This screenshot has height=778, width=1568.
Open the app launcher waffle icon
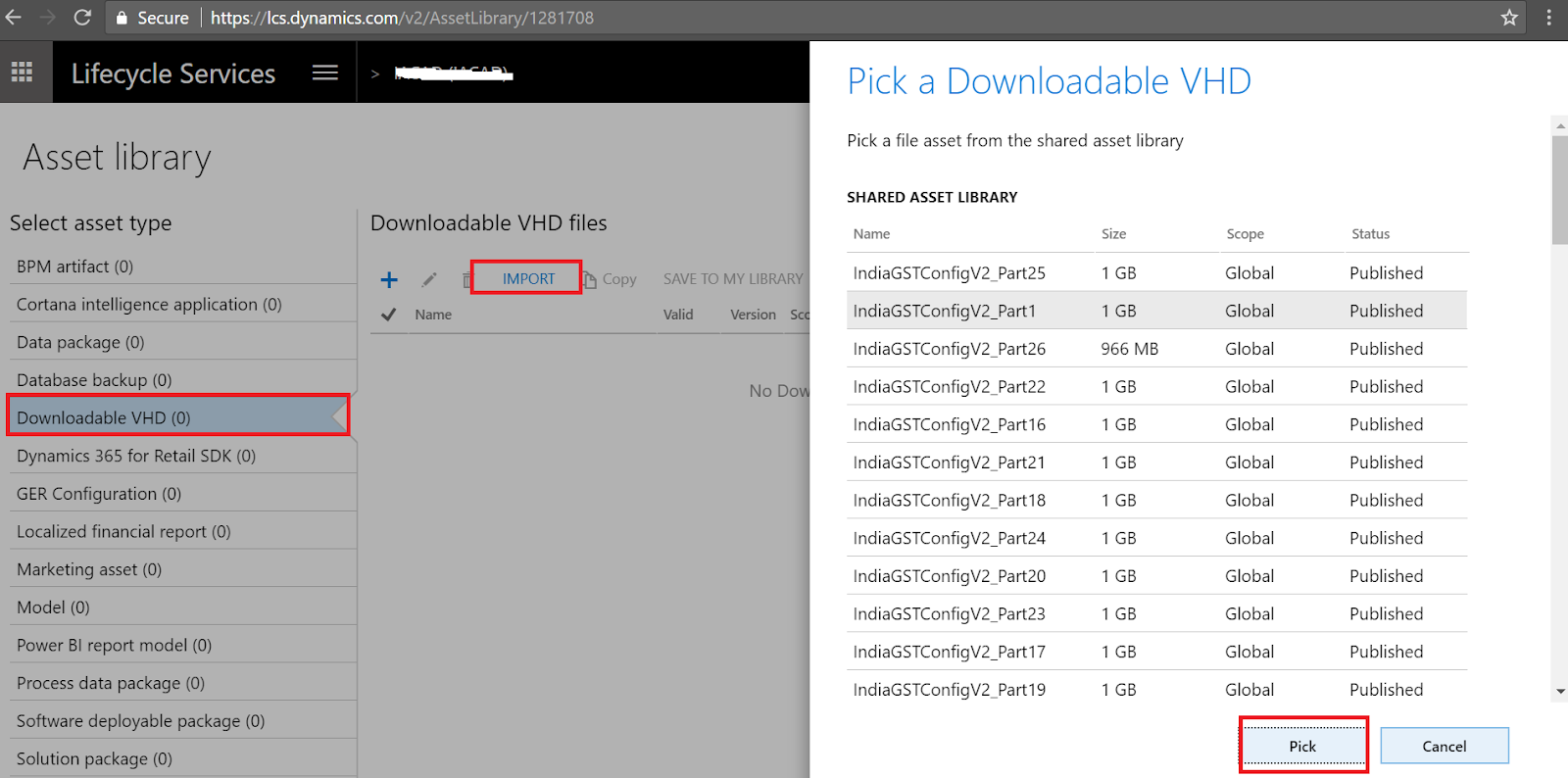coord(23,72)
